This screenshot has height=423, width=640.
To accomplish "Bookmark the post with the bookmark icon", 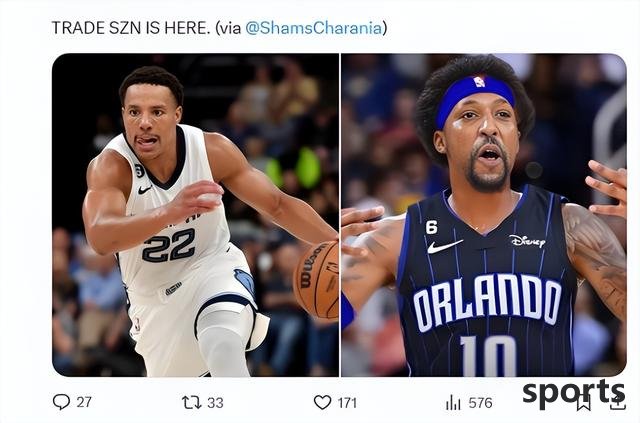I will click(x=583, y=403).
